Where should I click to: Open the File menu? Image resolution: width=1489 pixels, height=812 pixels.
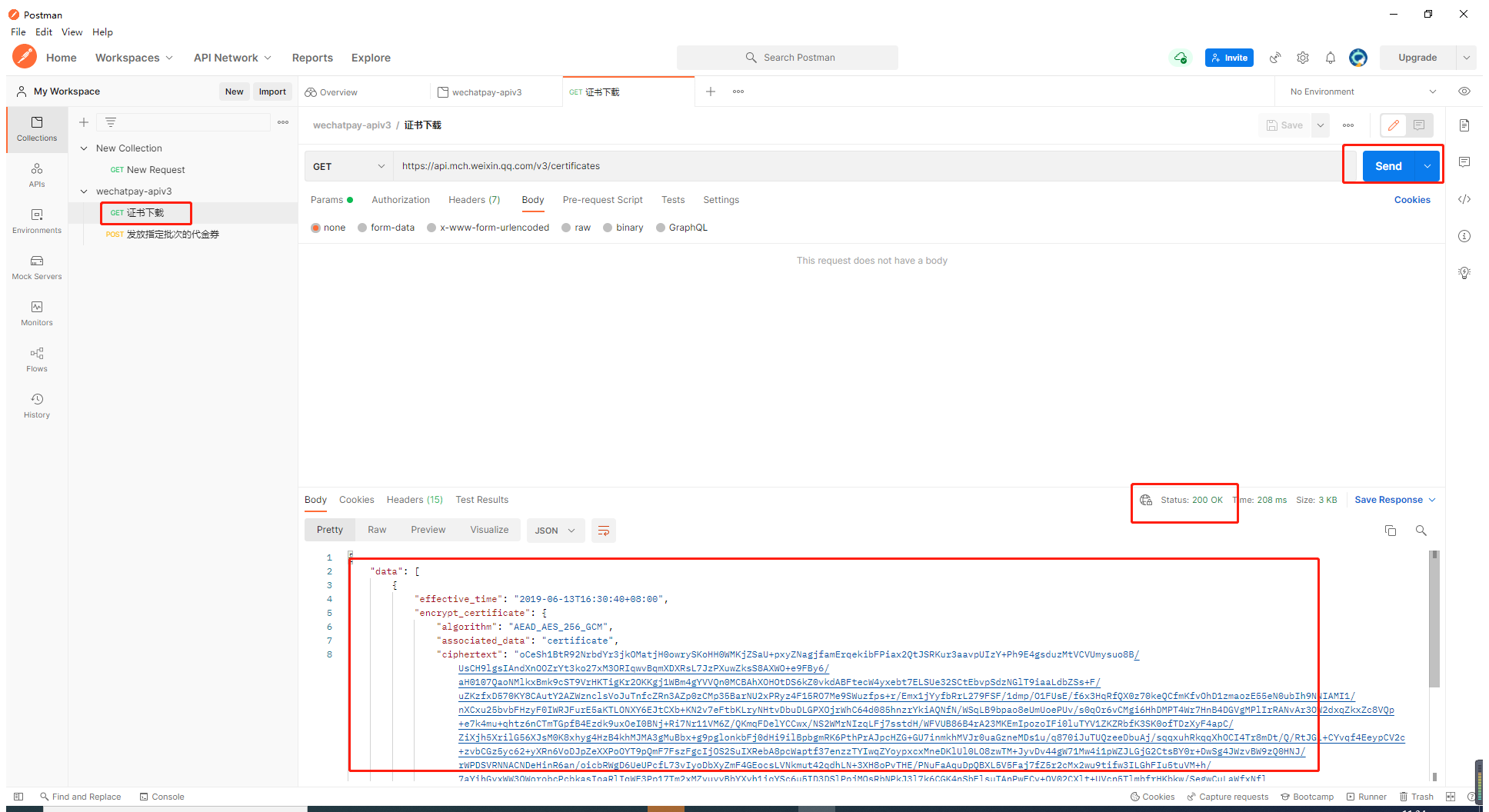click(x=18, y=32)
